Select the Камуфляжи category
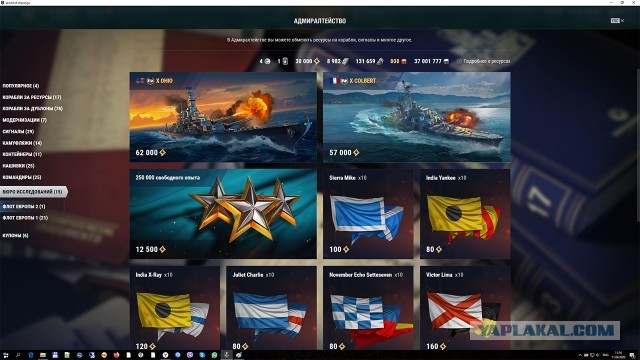This screenshot has width=640, height=360. pyautogui.click(x=22, y=143)
